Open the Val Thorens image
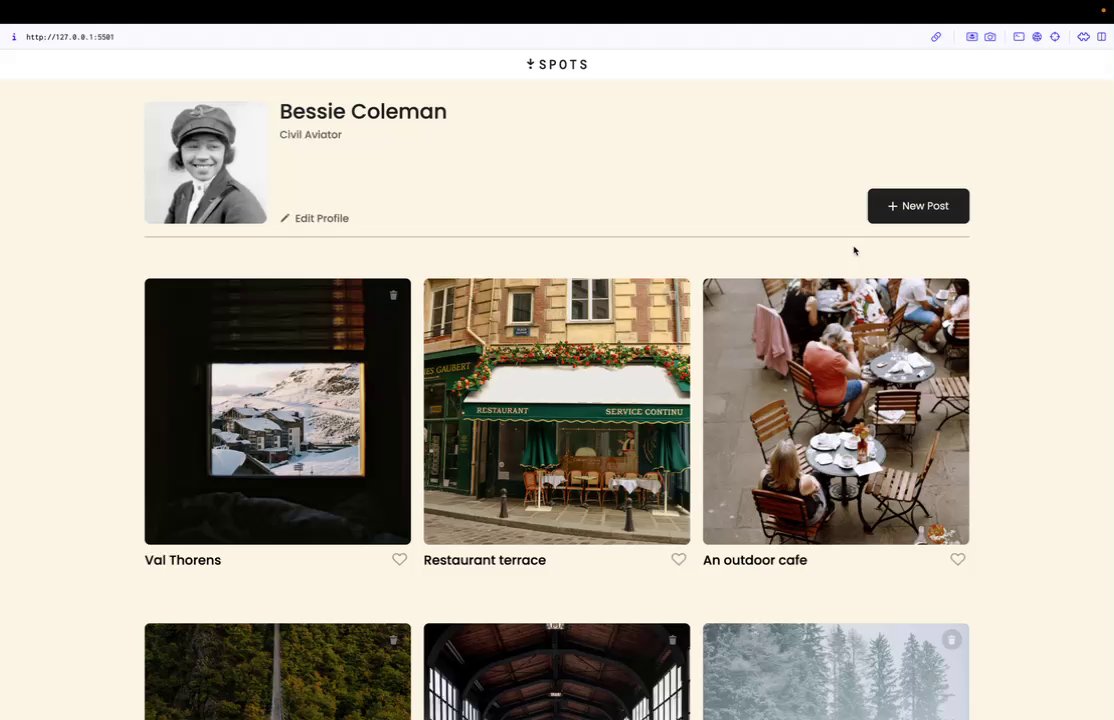Image resolution: width=1114 pixels, height=720 pixels. click(x=277, y=412)
